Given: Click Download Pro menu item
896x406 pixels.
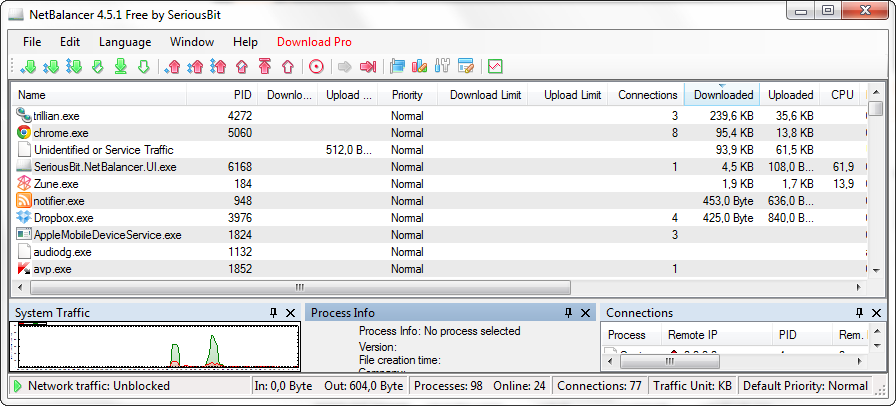Looking at the screenshot, I should (314, 42).
